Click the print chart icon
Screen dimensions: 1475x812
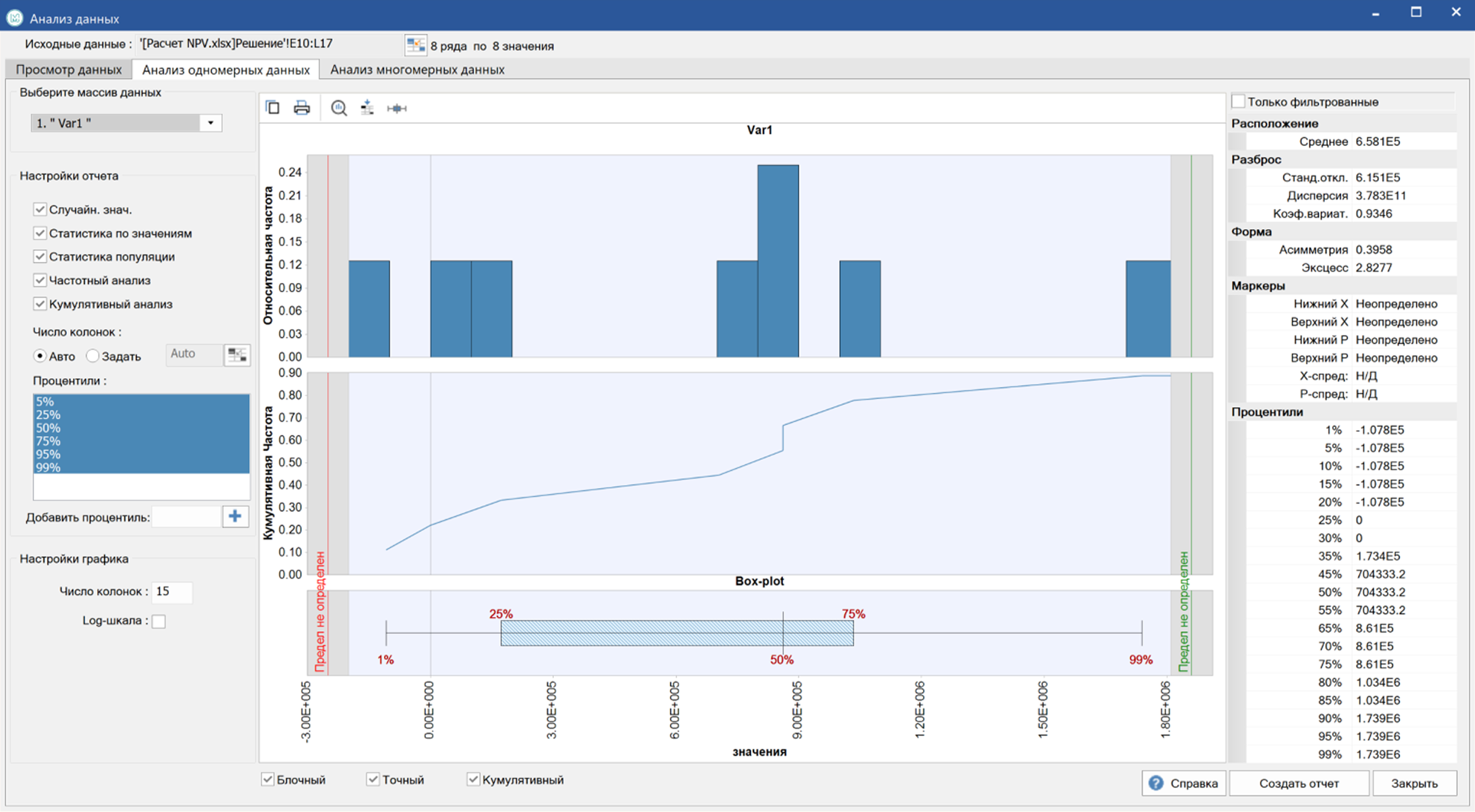pyautogui.click(x=302, y=108)
